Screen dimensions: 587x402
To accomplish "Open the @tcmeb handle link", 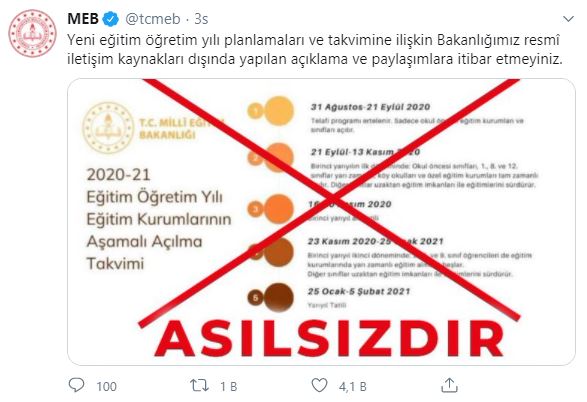I will 153,19.
